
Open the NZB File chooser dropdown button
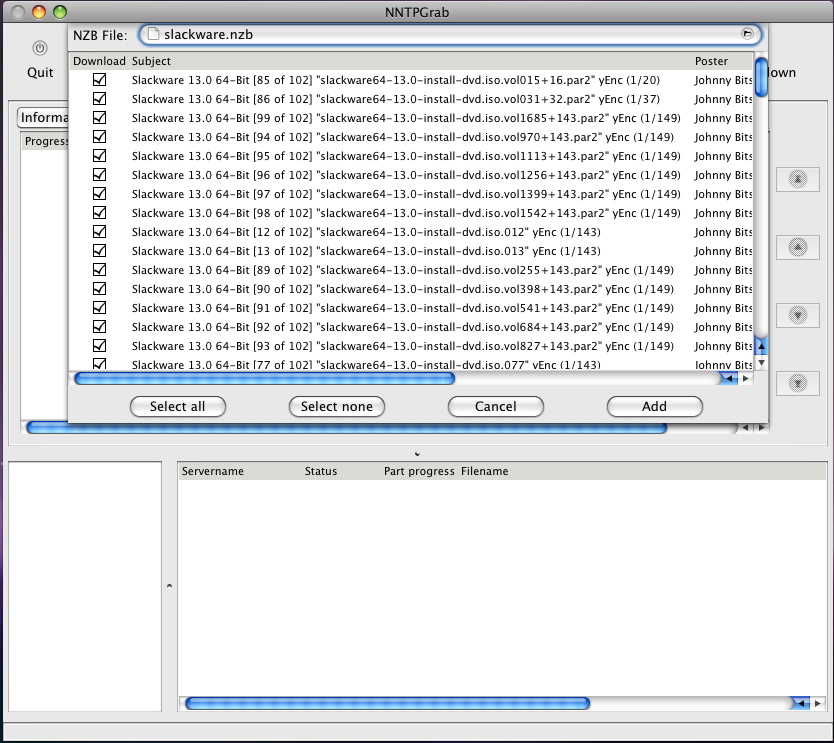click(747, 34)
